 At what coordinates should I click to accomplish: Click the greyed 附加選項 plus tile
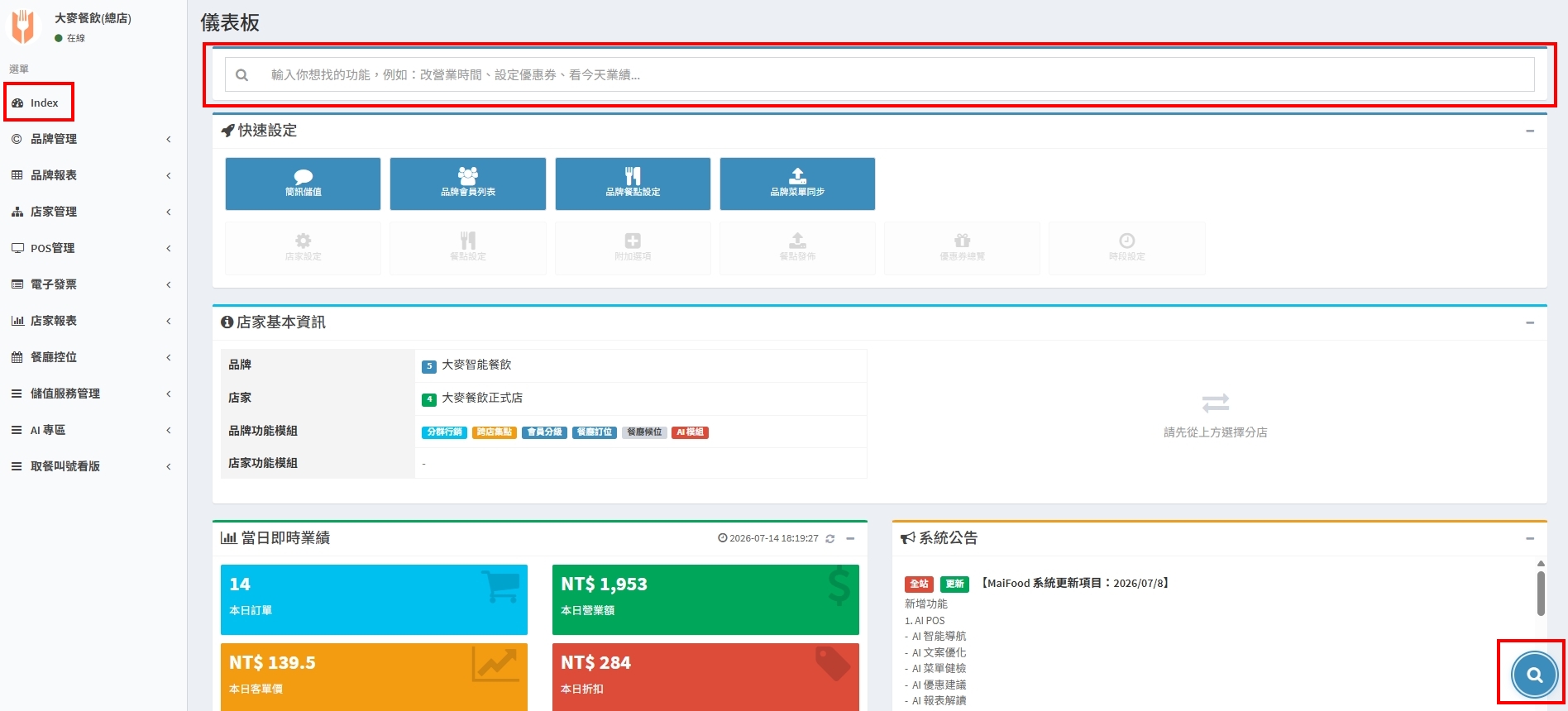(x=633, y=248)
